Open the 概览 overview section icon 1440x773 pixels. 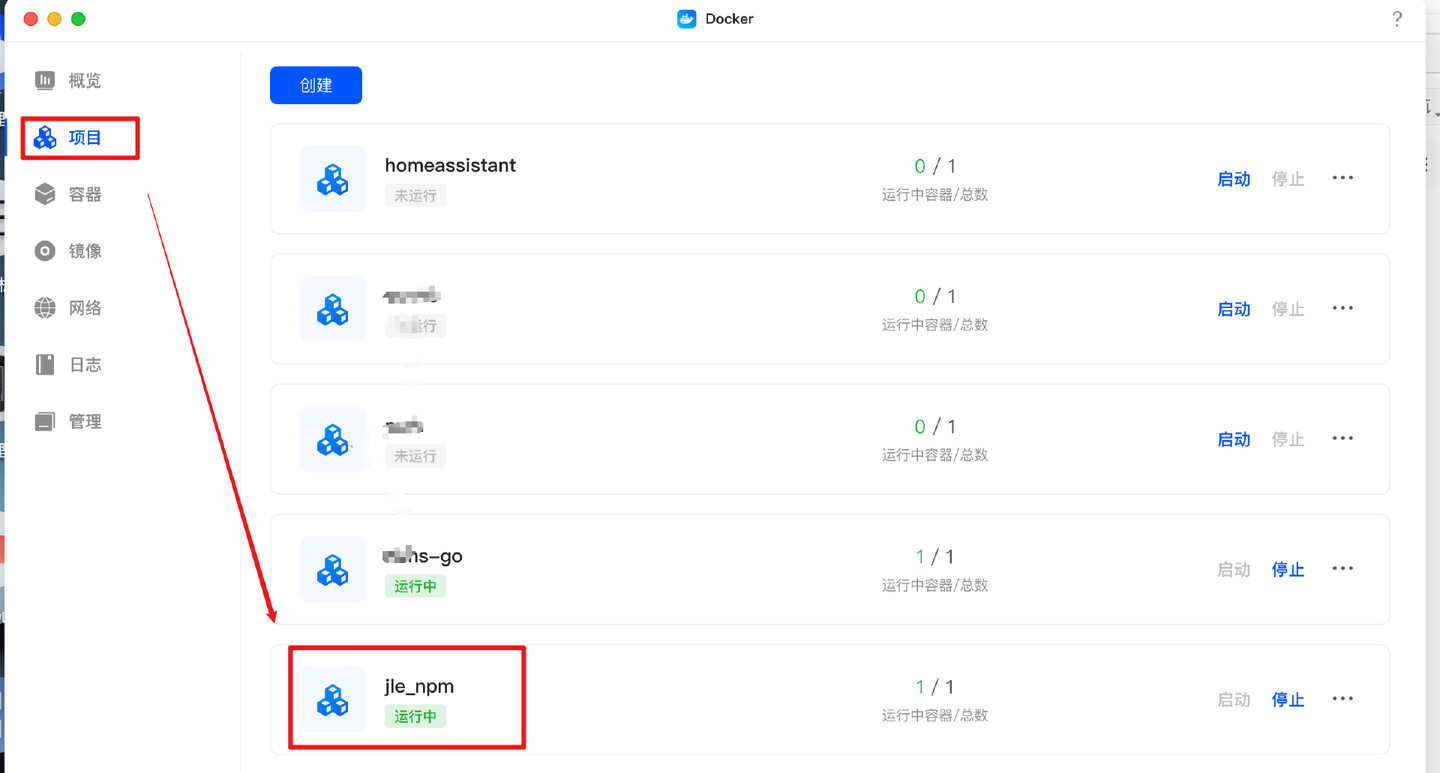click(x=45, y=81)
